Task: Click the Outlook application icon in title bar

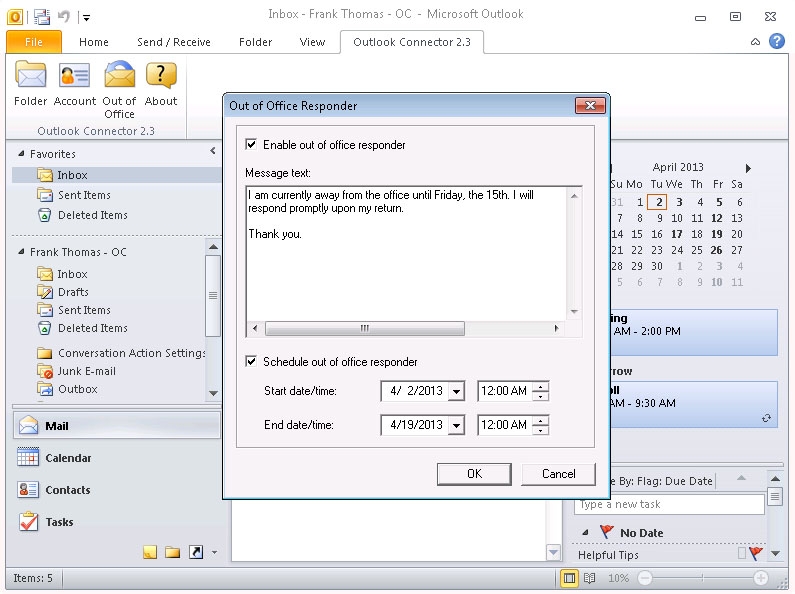Action: (x=15, y=17)
